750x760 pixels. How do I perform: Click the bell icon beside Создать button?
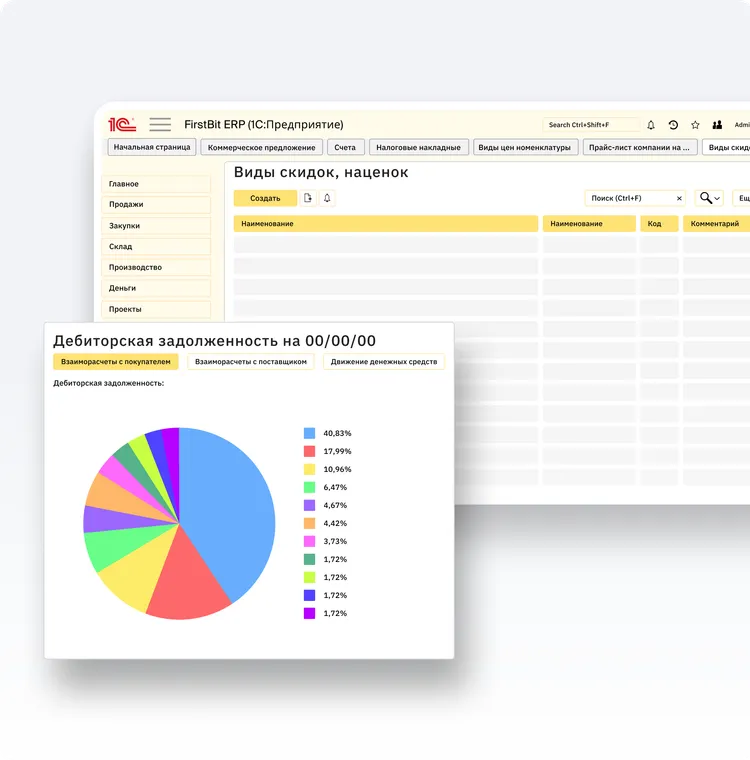point(327,198)
